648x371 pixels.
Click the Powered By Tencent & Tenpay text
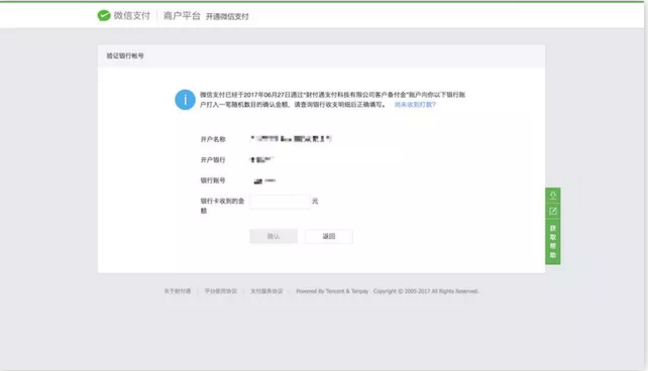(332, 291)
